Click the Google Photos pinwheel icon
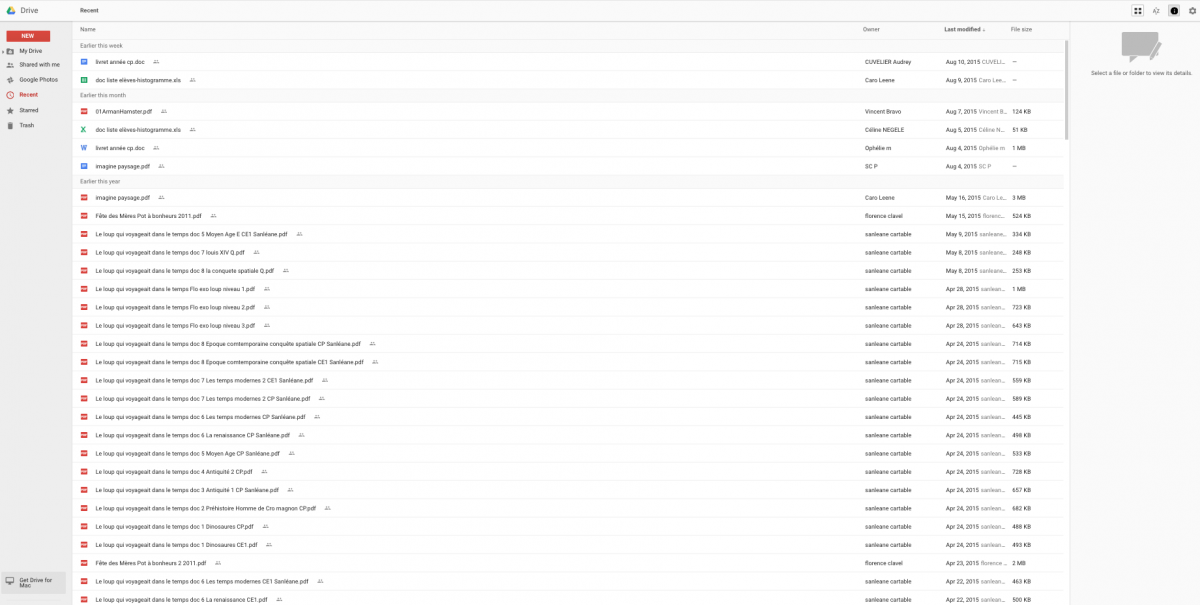The height and width of the screenshot is (605, 1200). coord(10,79)
